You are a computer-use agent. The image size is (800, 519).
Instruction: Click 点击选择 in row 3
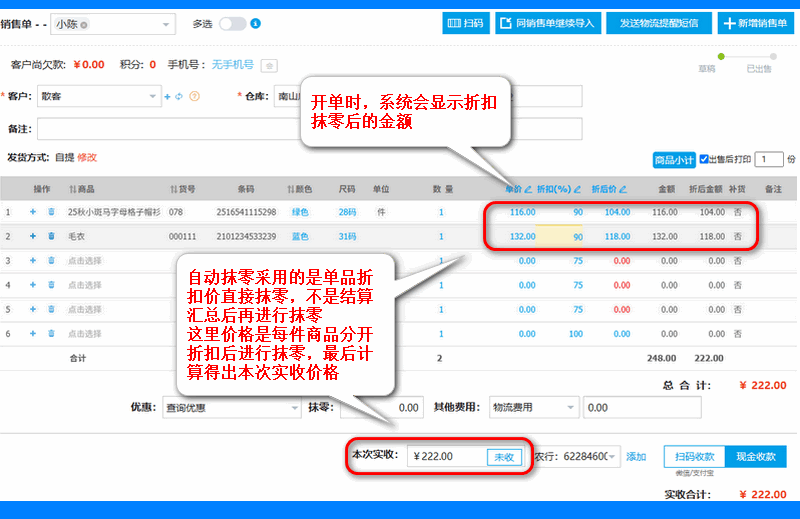pyautogui.click(x=85, y=261)
